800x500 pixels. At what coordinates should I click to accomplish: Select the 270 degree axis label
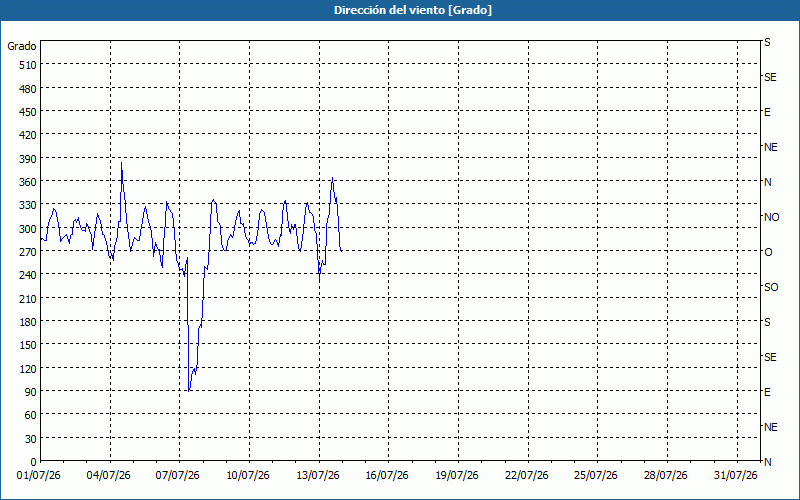28,252
